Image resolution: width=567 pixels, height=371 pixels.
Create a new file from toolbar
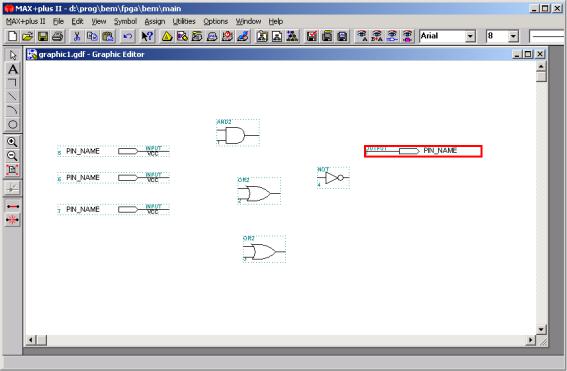[x=13, y=36]
